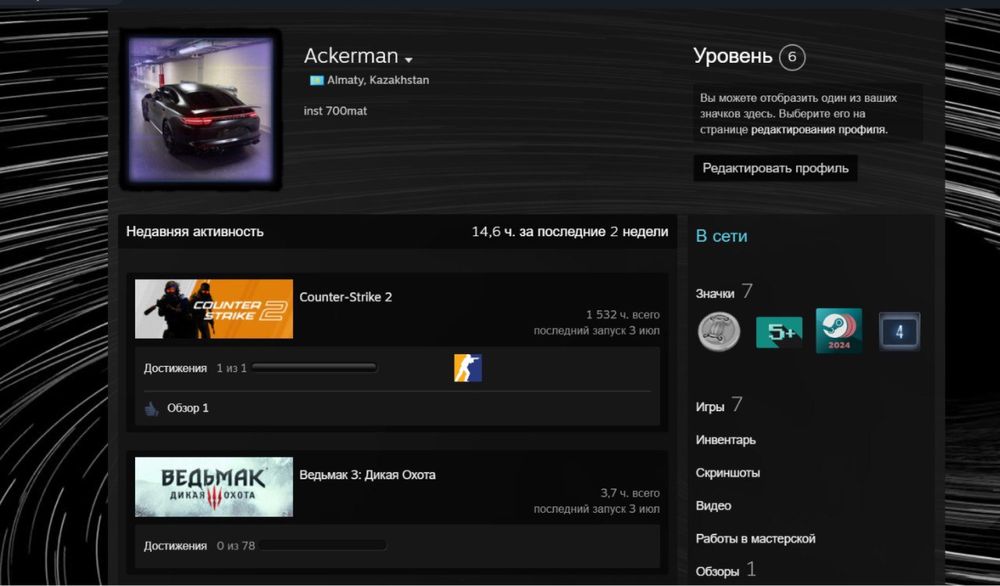Click the Counter-Strike 2 achievement icon
The image size is (1000, 586).
click(x=467, y=368)
